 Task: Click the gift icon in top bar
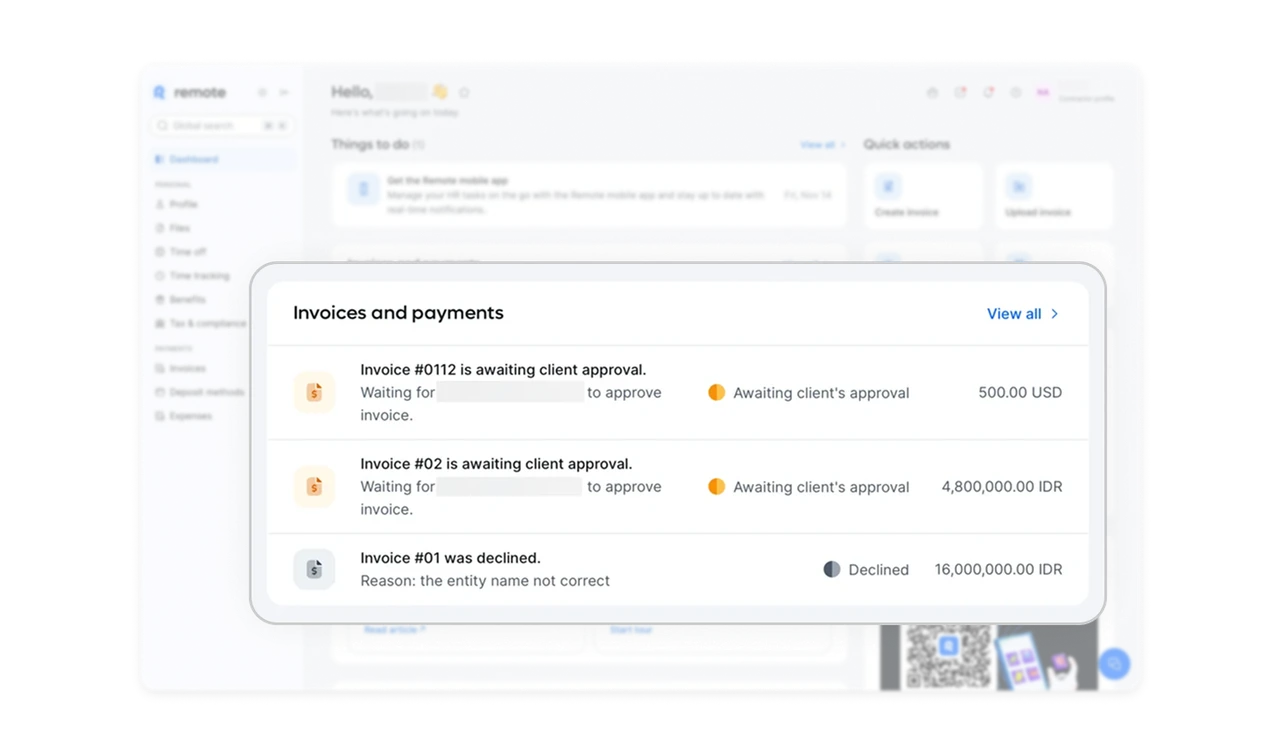point(932,92)
